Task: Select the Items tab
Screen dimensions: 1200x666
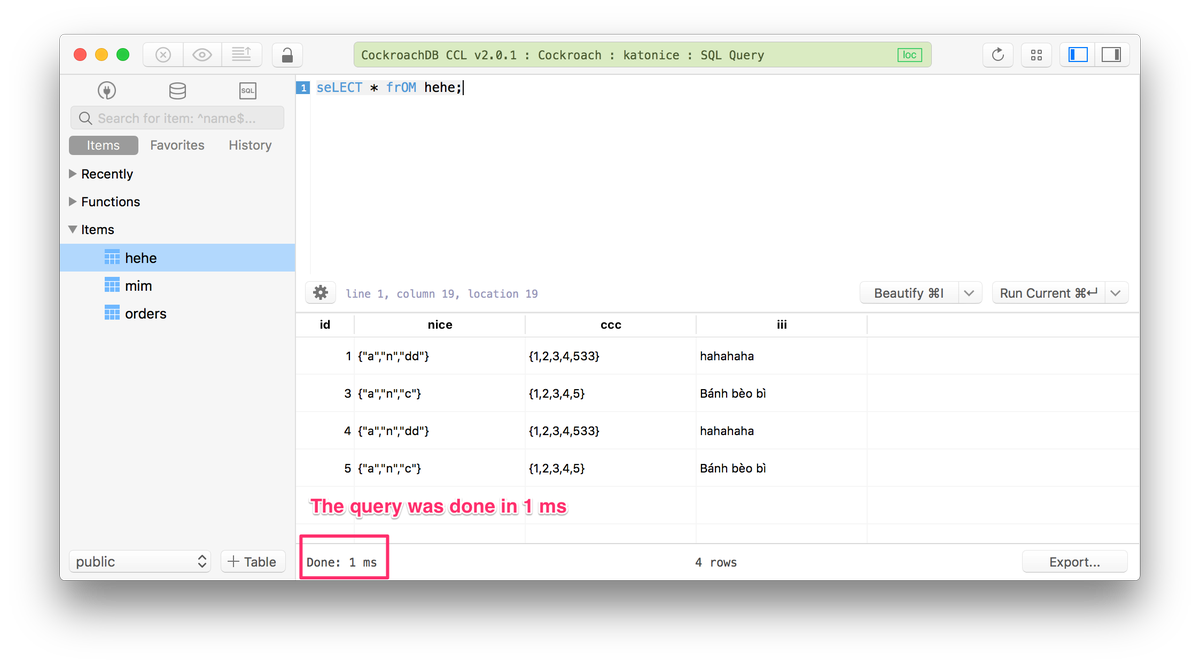Action: [x=103, y=145]
